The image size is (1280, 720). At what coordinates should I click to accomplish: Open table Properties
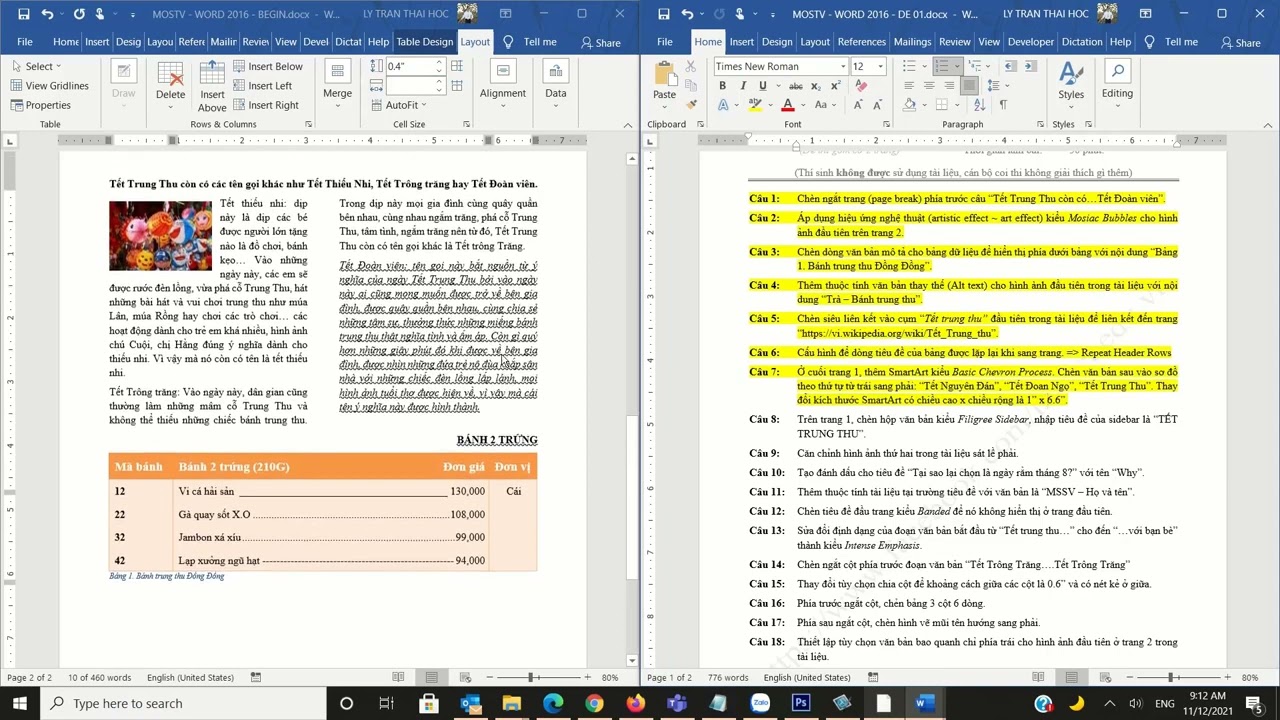pyautogui.click(x=41, y=105)
